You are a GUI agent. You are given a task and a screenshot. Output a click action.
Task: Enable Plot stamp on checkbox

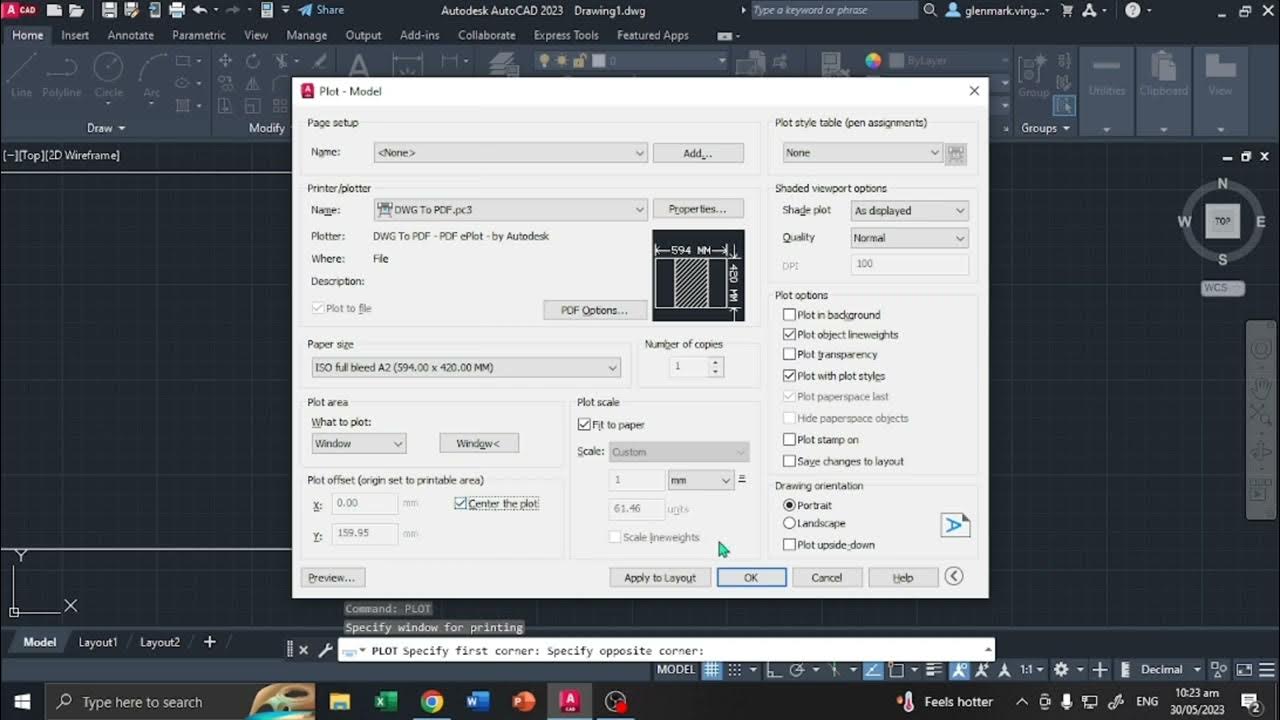[789, 439]
